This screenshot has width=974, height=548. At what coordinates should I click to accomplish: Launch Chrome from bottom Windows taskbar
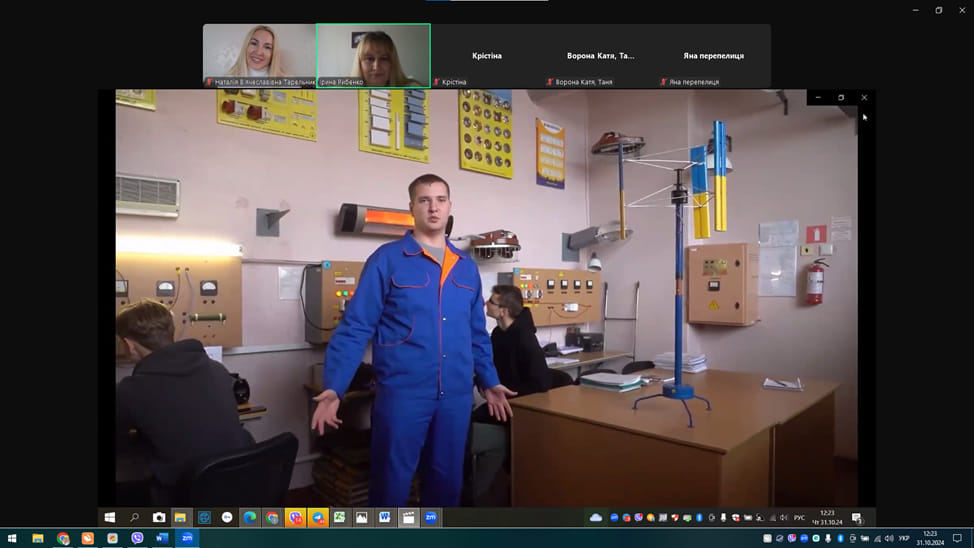coord(63,538)
